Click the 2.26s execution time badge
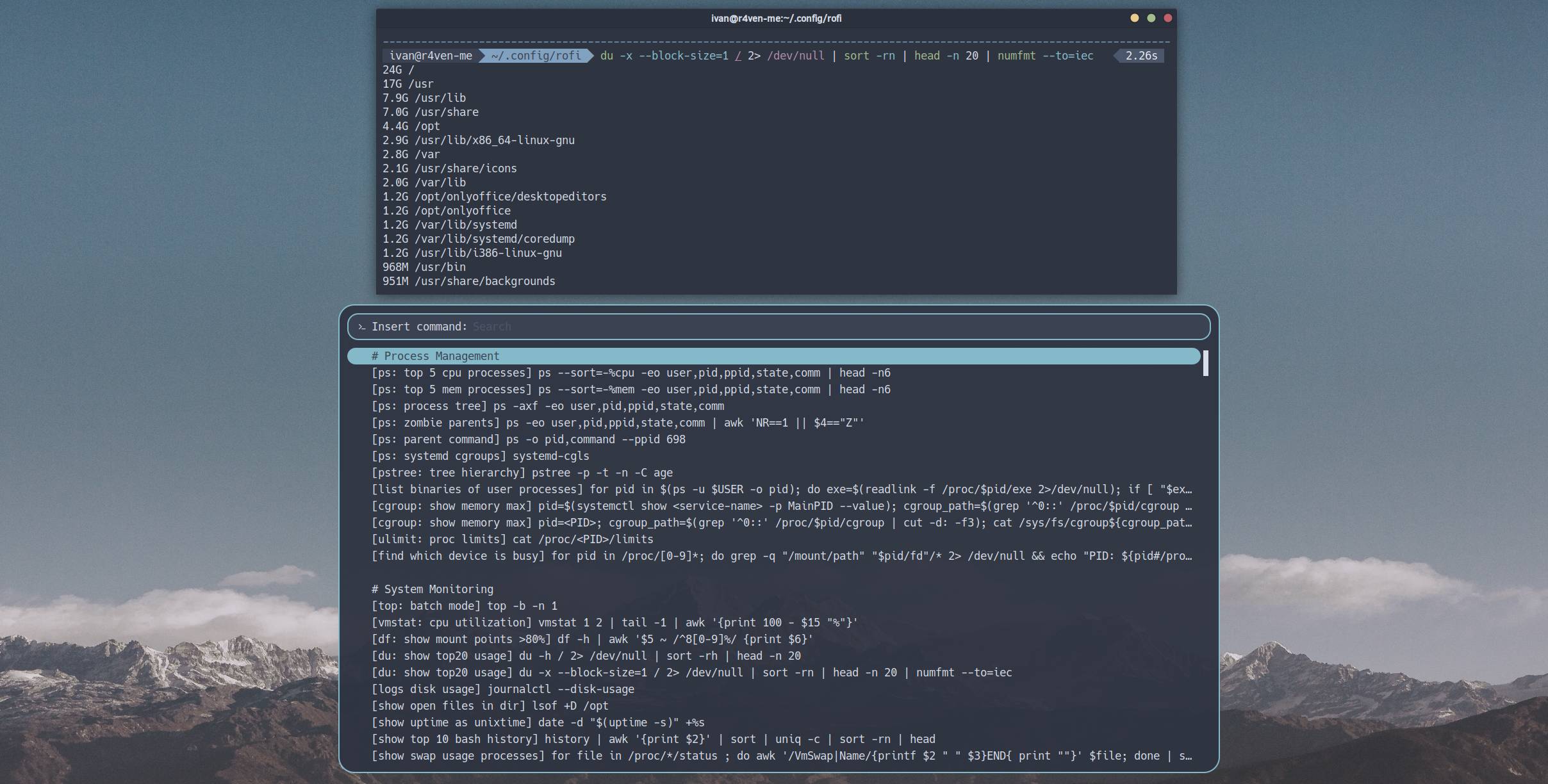The height and width of the screenshot is (784, 1548). pyautogui.click(x=1140, y=56)
